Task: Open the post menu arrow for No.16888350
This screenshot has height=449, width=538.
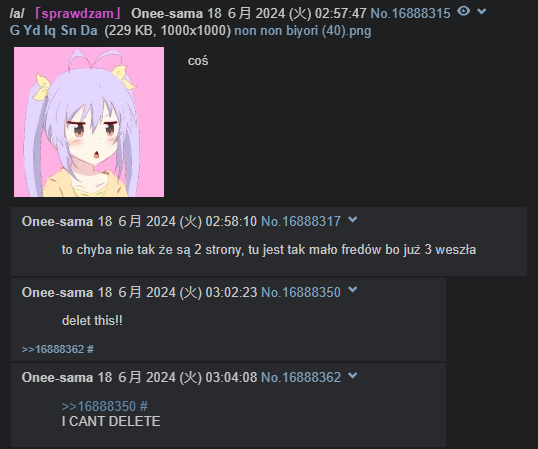Action: 352,290
